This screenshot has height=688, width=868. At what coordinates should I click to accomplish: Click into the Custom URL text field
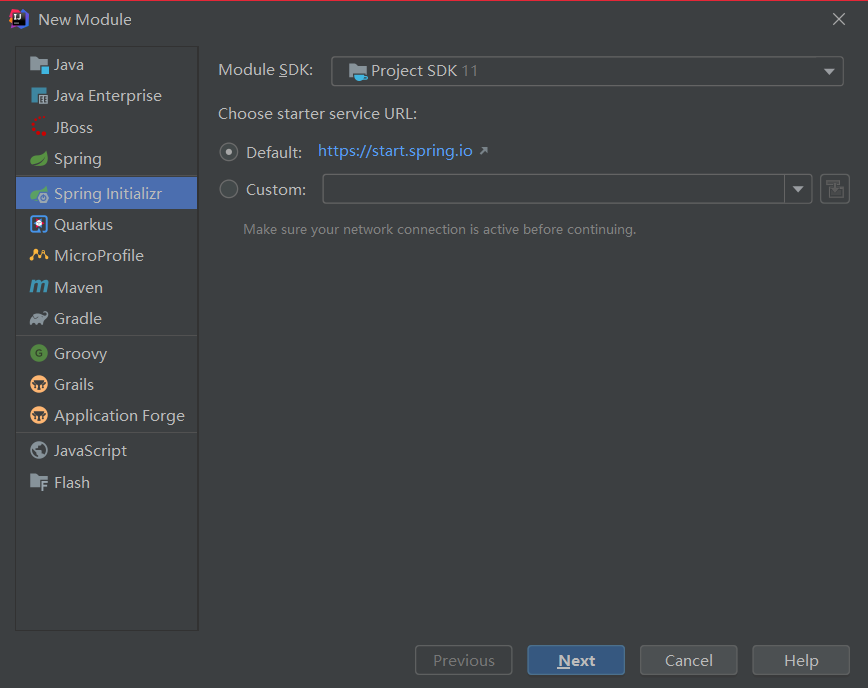554,189
